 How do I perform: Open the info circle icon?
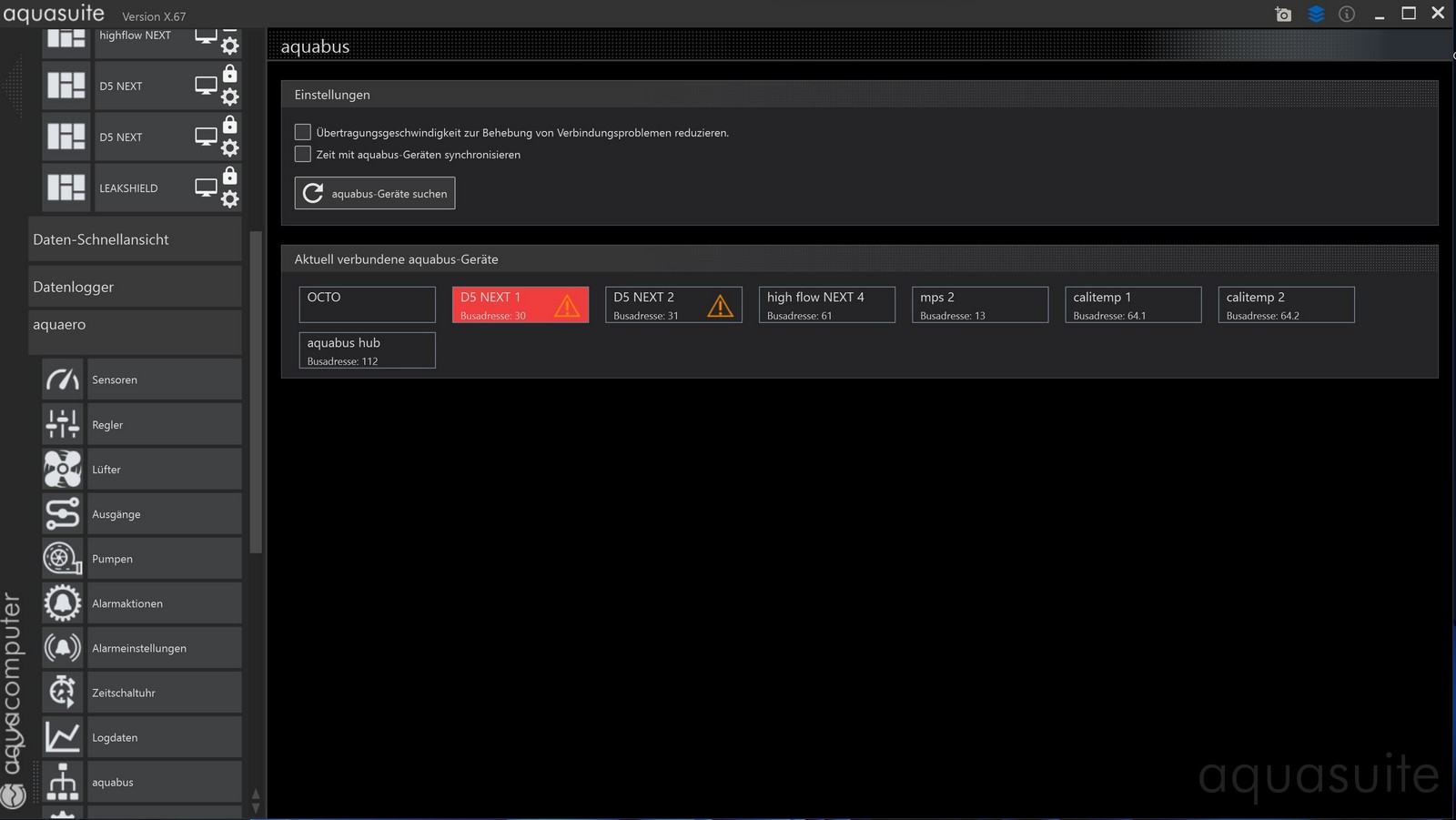coord(1347,14)
